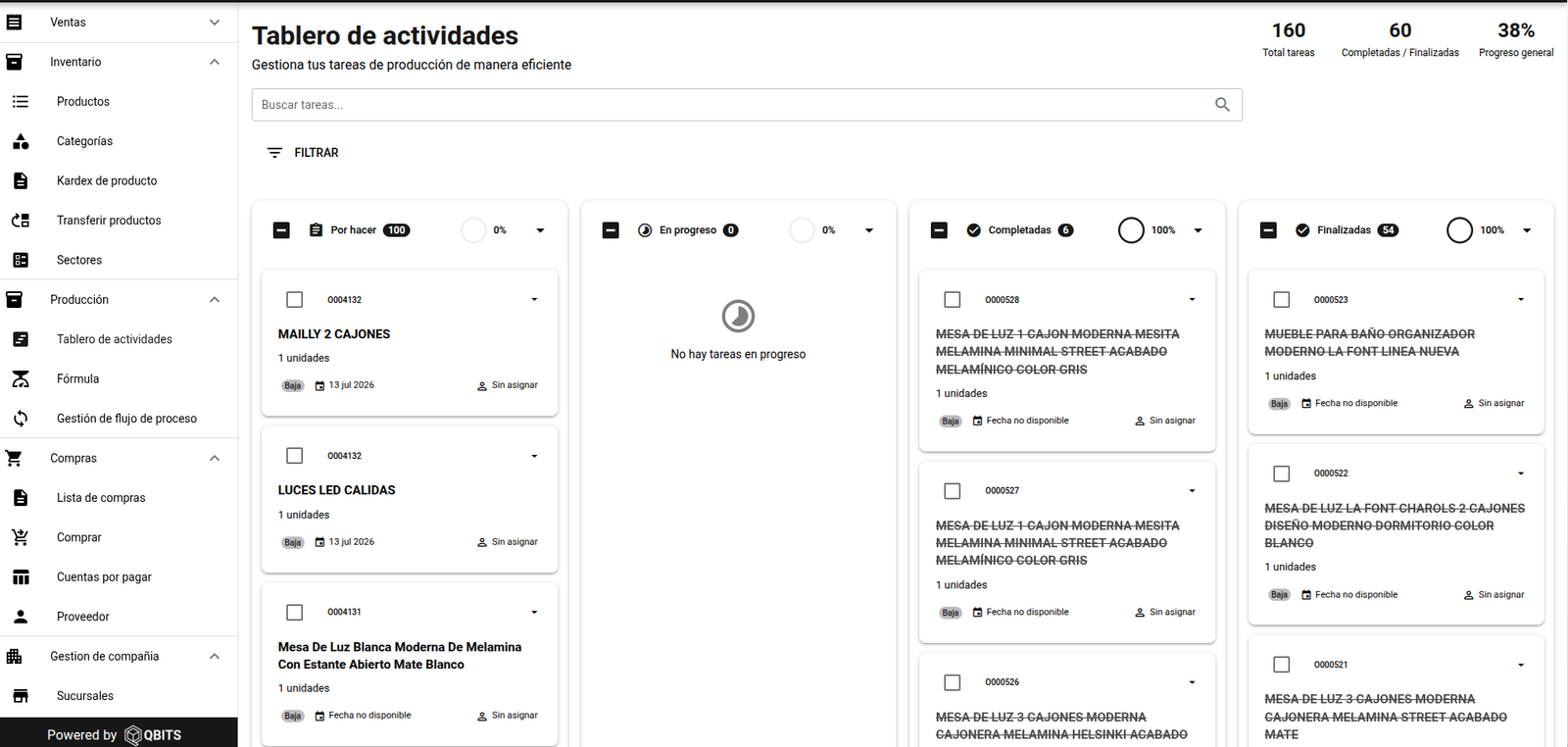Image resolution: width=1568 pixels, height=747 pixels.
Task: Go to the Lista de compras label
Action: pyautogui.click(x=101, y=498)
